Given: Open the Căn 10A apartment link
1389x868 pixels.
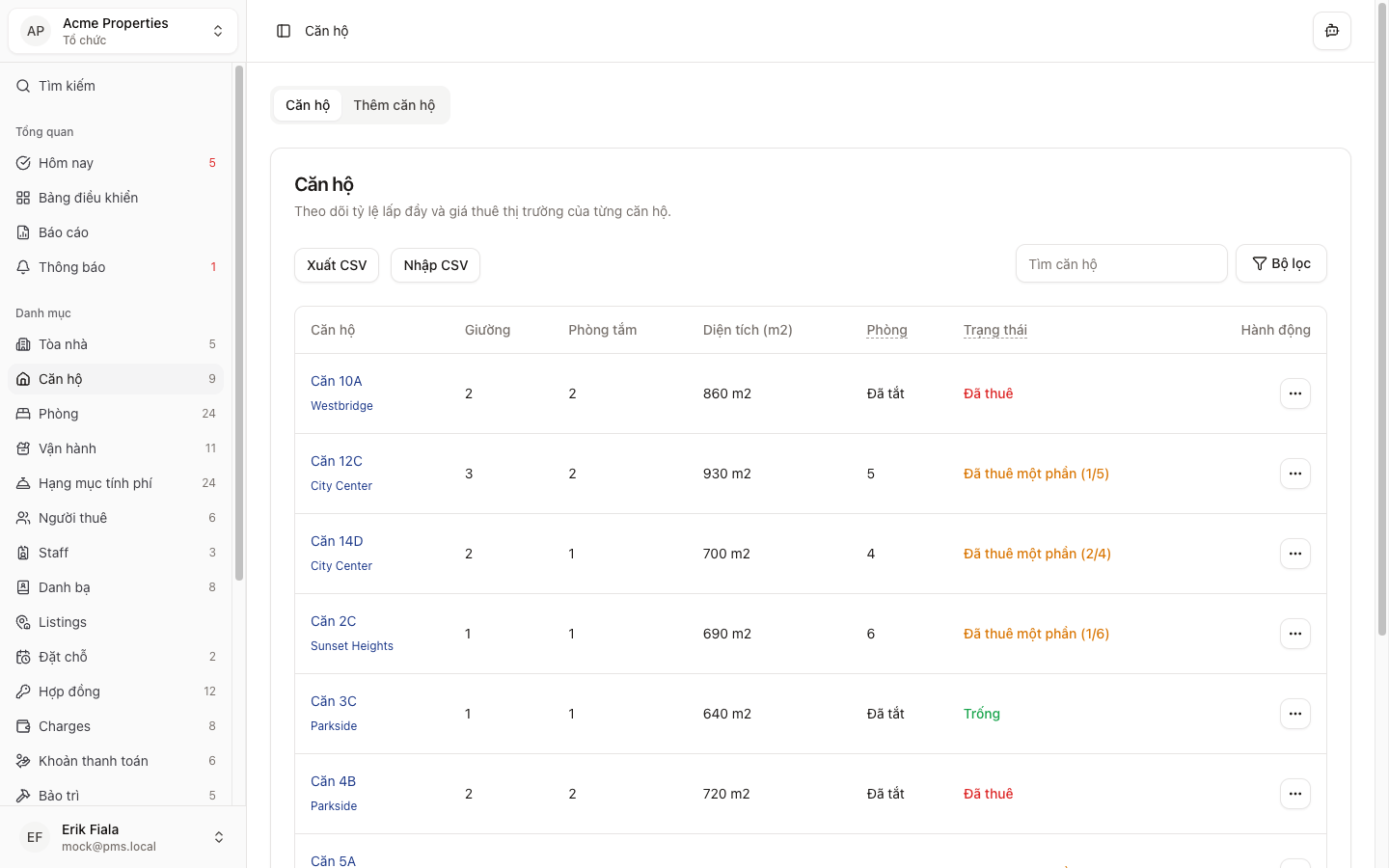Looking at the screenshot, I should (x=336, y=381).
